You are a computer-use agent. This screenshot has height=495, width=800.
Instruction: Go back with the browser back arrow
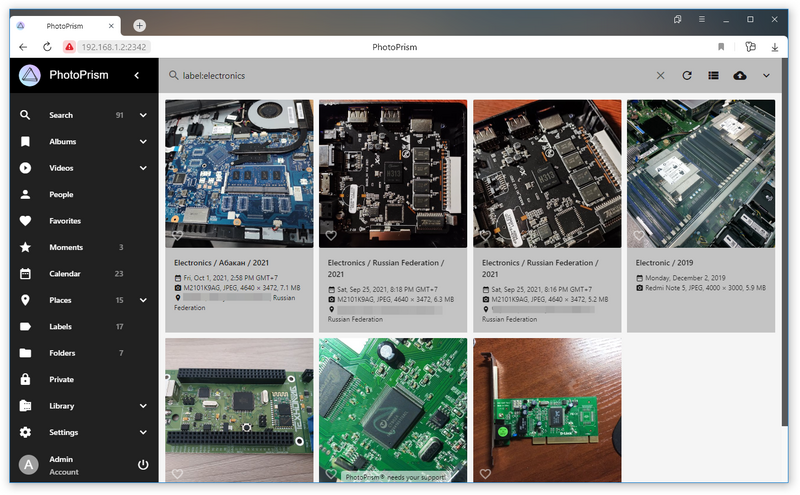[23, 47]
